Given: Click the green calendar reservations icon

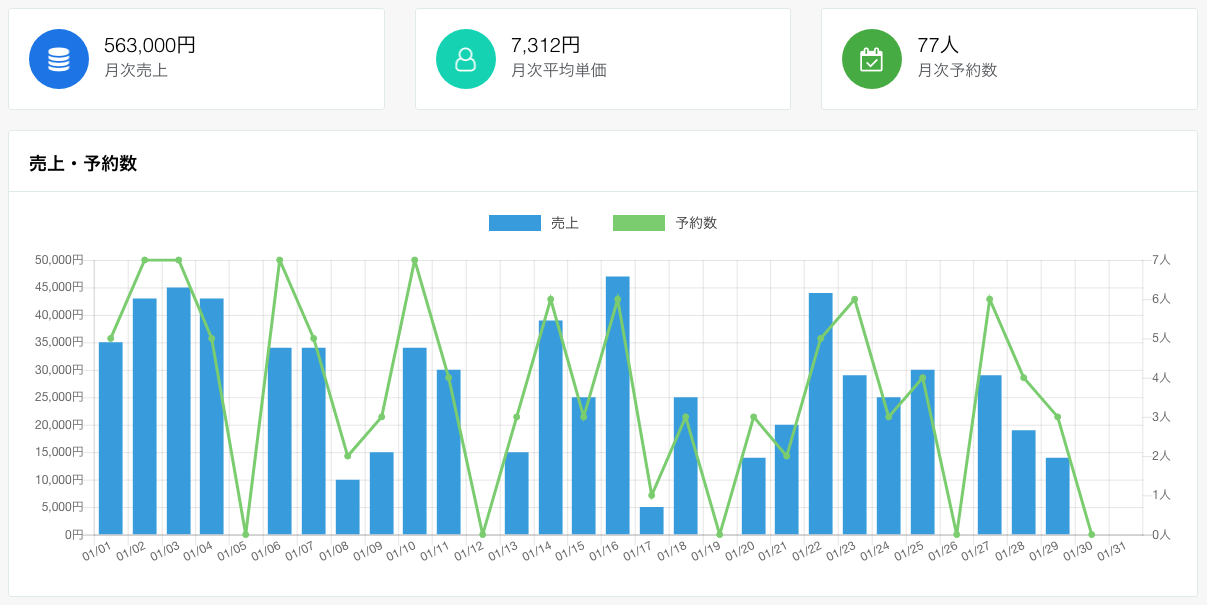Looking at the screenshot, I should pos(871,59).
